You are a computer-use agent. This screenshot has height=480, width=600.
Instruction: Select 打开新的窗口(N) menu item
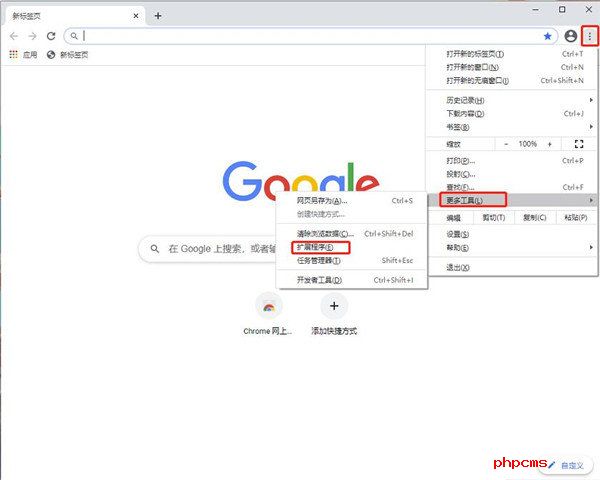pyautogui.click(x=512, y=67)
